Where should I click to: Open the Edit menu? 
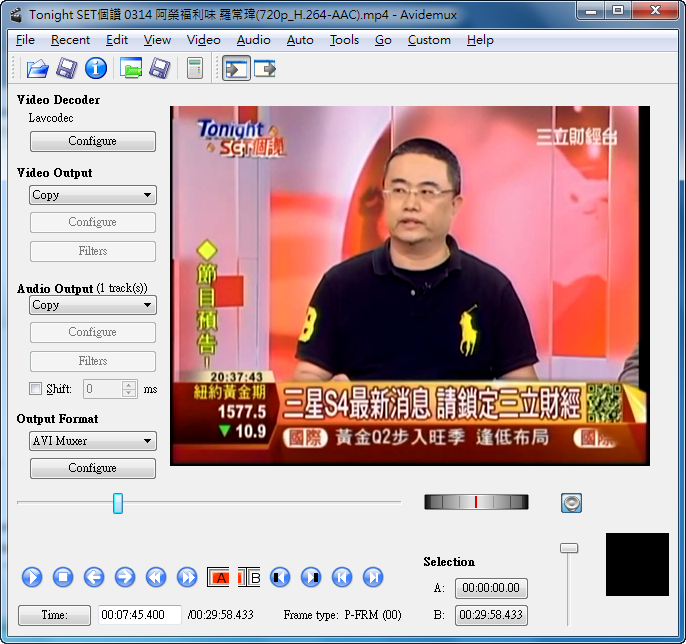pos(117,40)
